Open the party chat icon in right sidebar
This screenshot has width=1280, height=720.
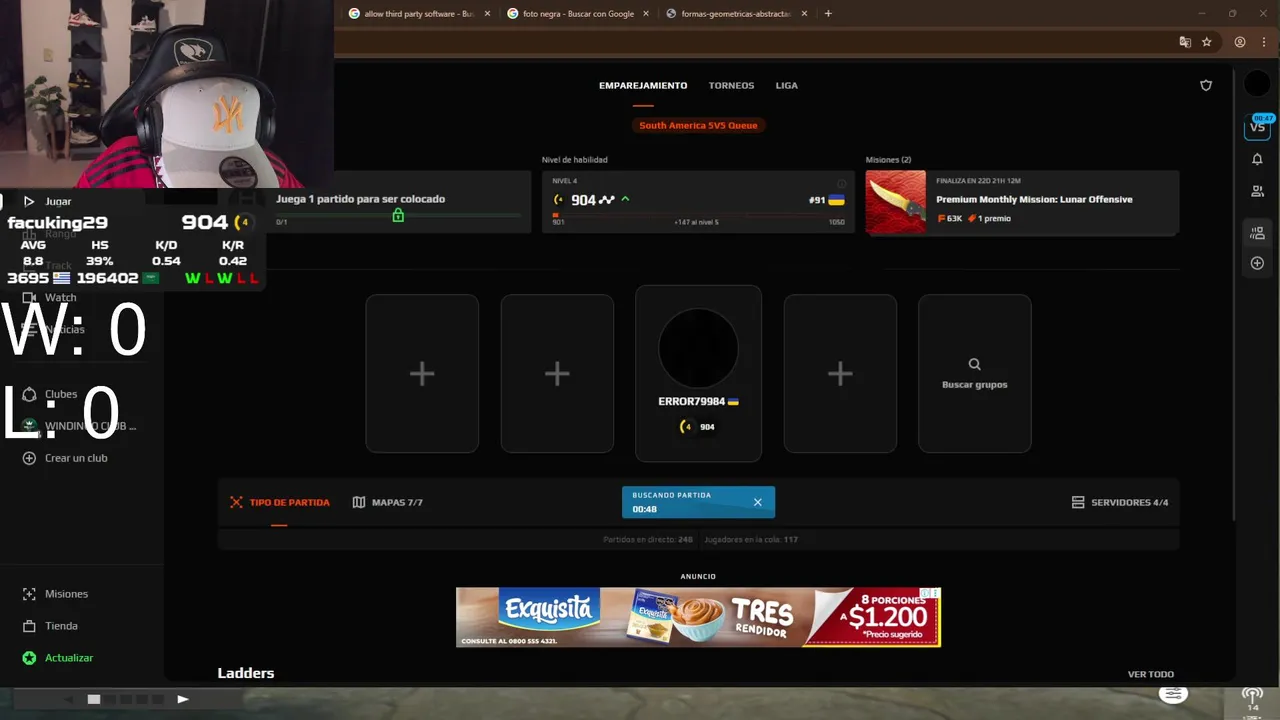(1257, 233)
